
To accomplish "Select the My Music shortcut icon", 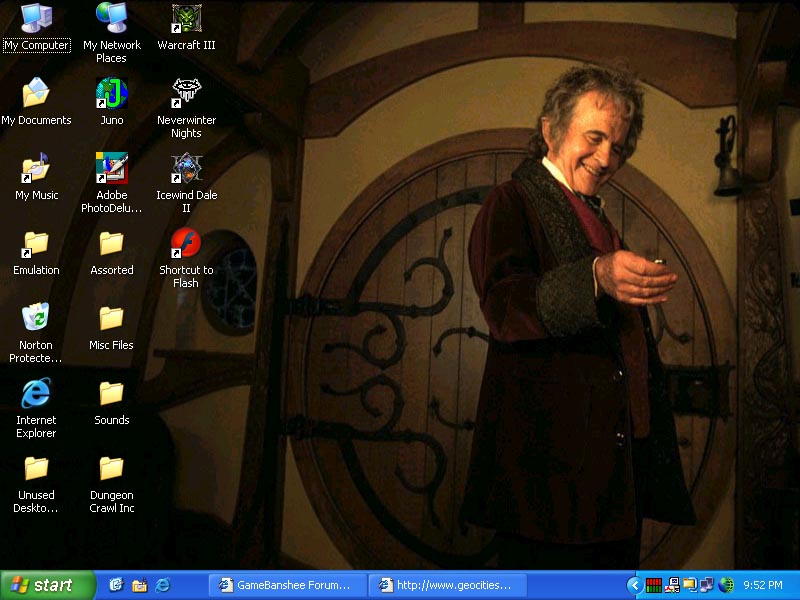I will [x=36, y=177].
